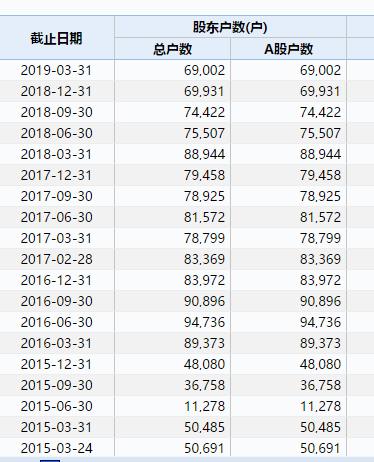Click 总户数 value in 2016-03-31 row
374x462 pixels.
204,343
